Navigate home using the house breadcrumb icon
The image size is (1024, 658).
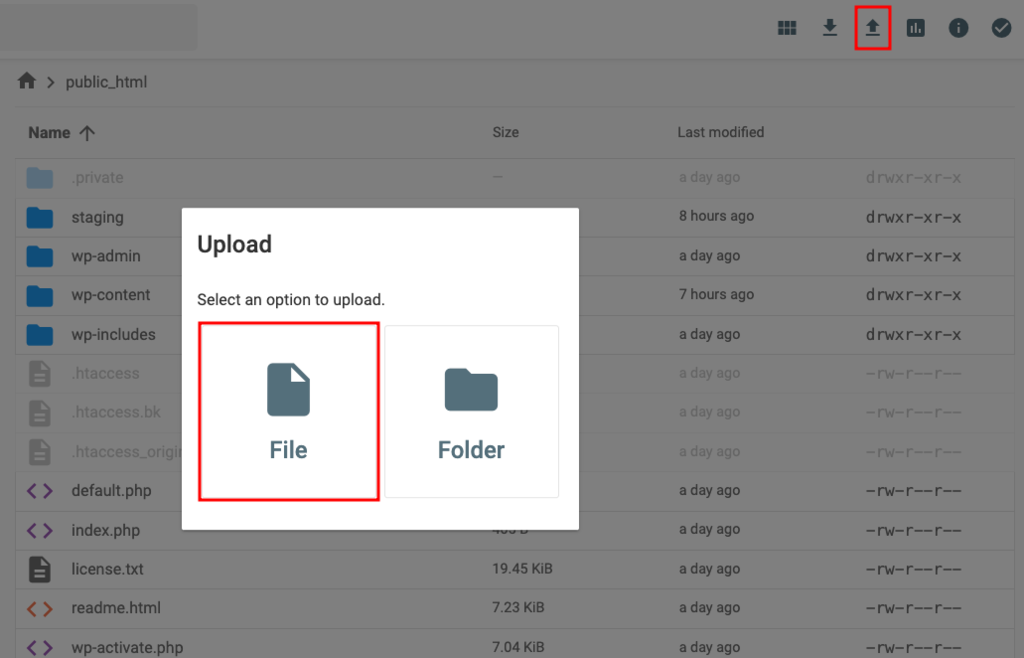click(27, 81)
